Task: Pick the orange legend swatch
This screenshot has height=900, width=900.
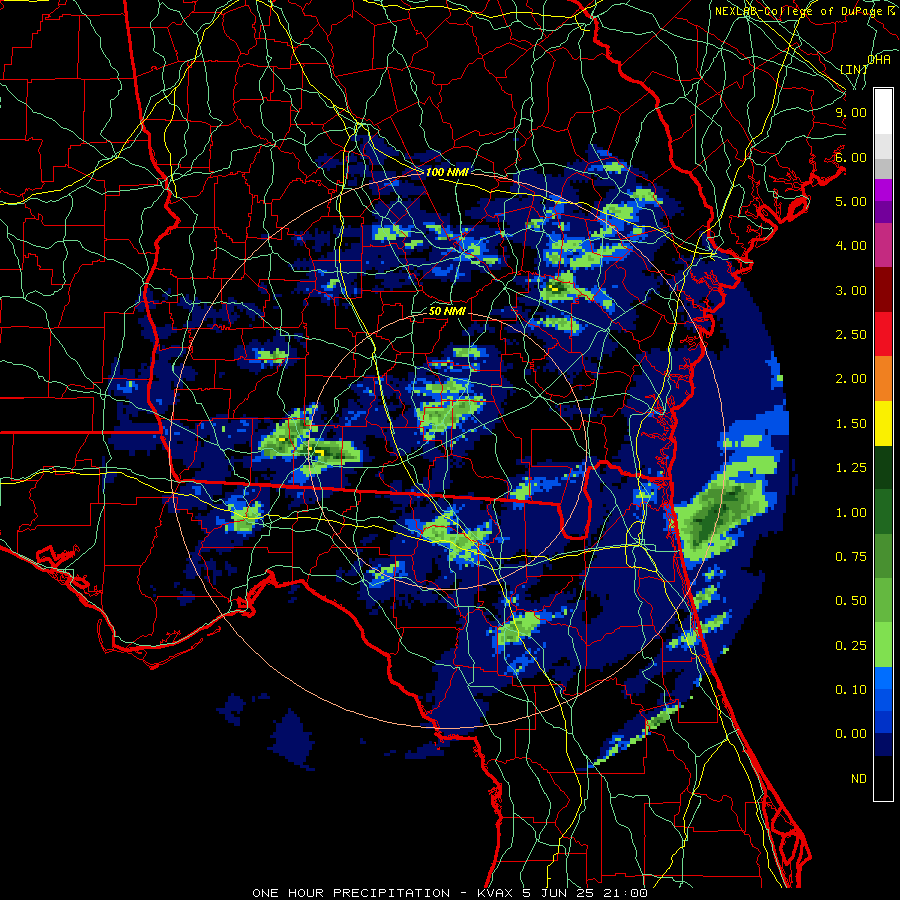Action: tap(883, 379)
